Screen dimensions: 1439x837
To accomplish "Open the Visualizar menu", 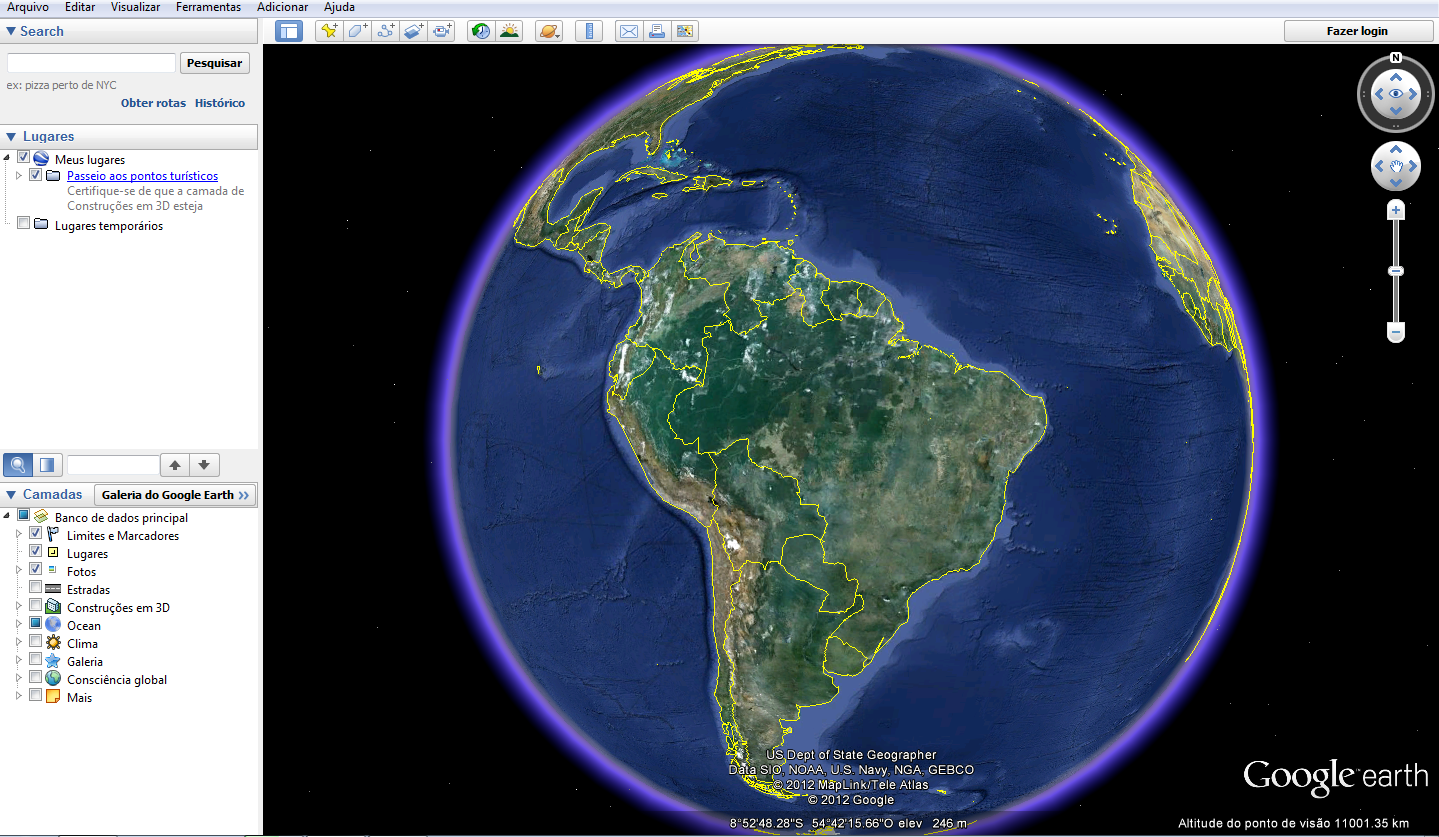I will click(x=135, y=7).
